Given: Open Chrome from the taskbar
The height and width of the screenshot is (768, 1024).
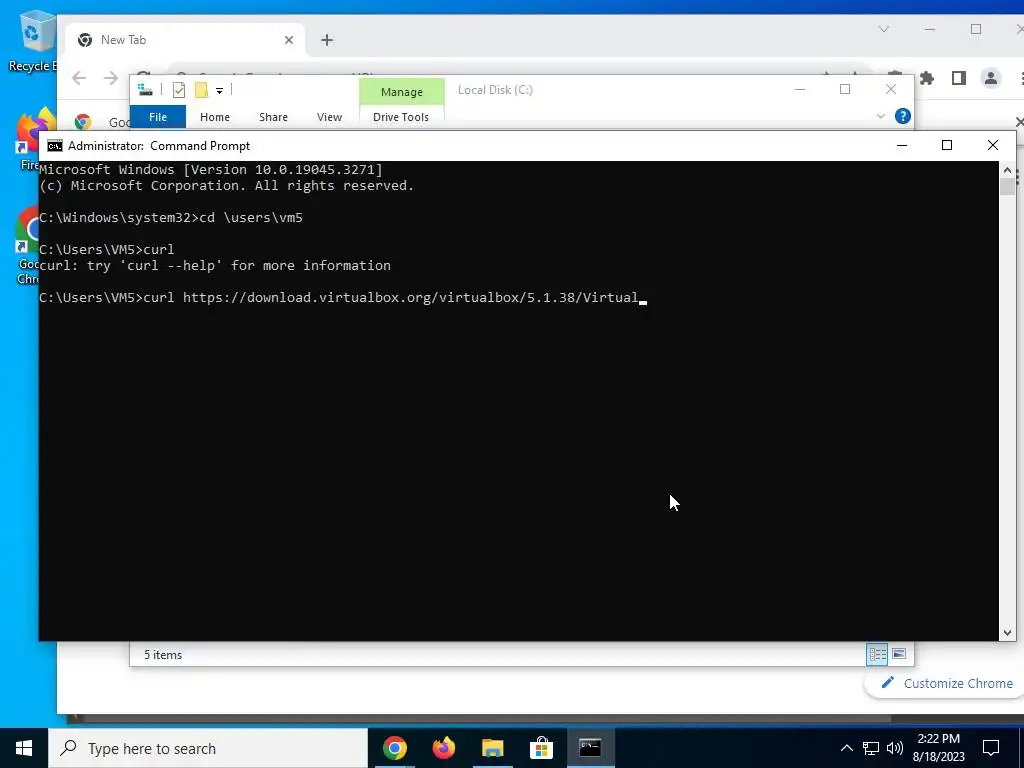Looking at the screenshot, I should [x=394, y=748].
